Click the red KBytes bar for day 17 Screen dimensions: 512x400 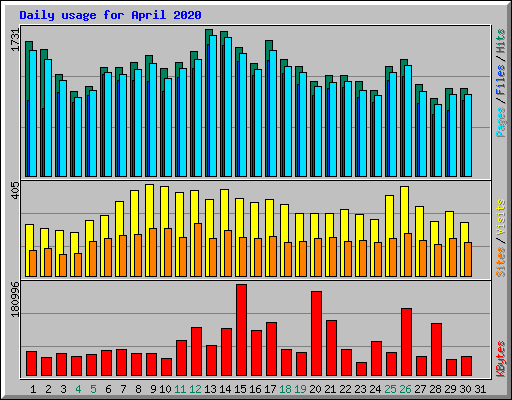point(272,349)
